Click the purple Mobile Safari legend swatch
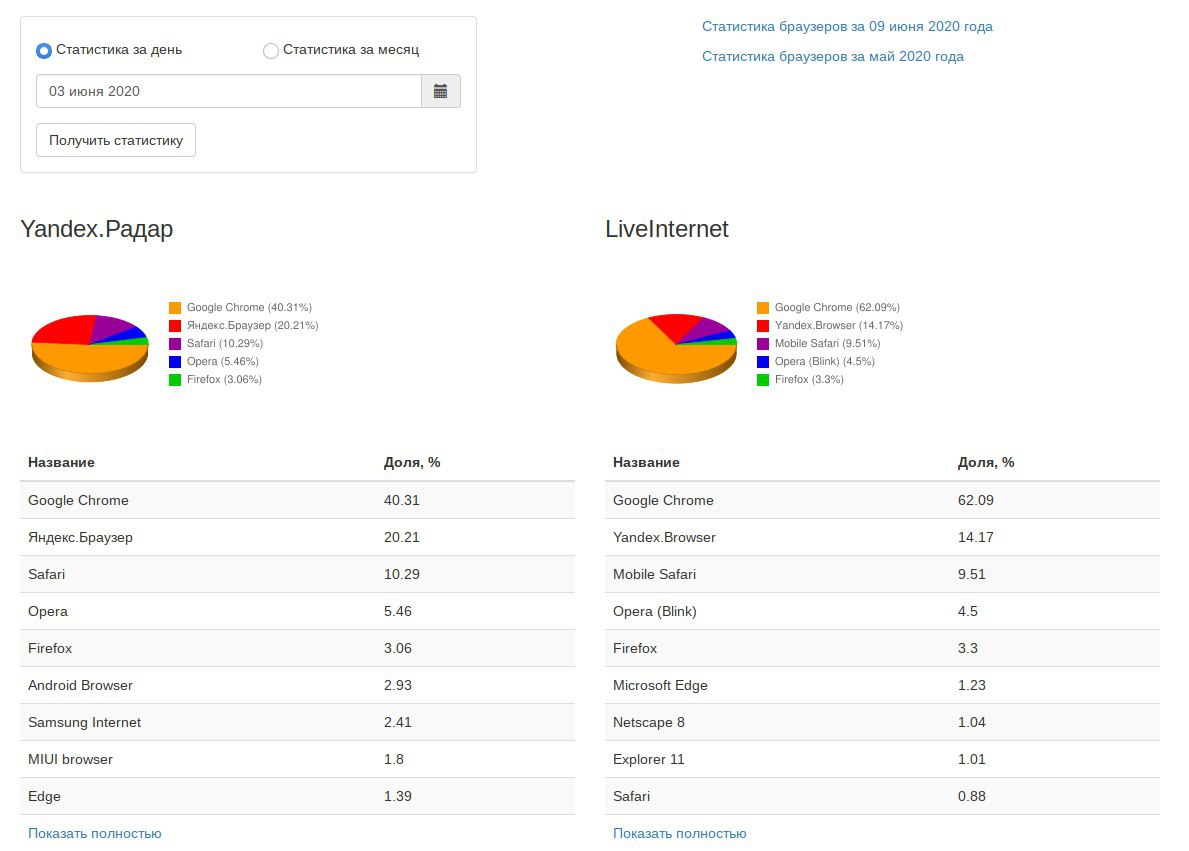The height and width of the screenshot is (851, 1189). pyautogui.click(x=763, y=344)
